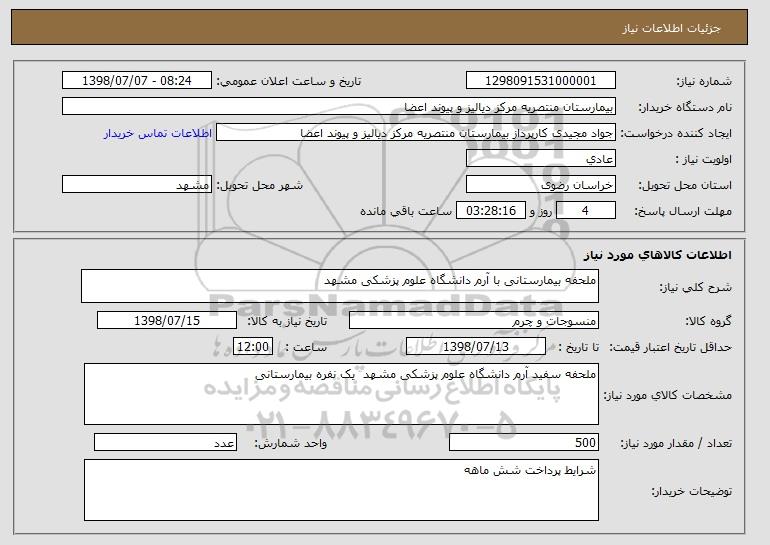Select the label تعداد / مقدار مورد نیاز
Screen dimensions: 770x545
pyautogui.click(x=676, y=443)
